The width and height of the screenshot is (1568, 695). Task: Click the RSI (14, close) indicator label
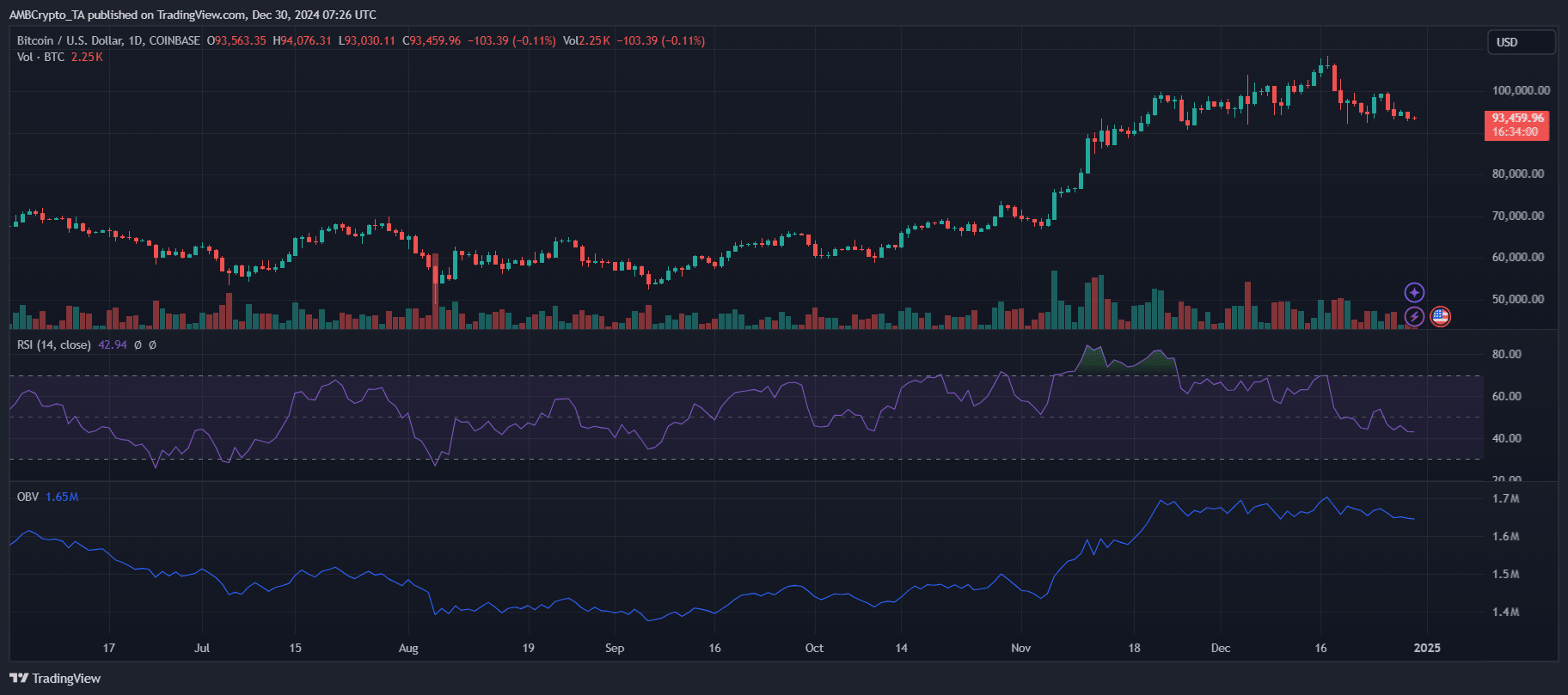(x=54, y=344)
